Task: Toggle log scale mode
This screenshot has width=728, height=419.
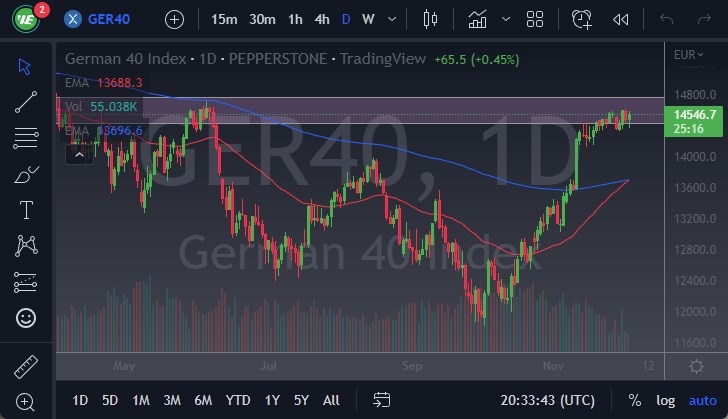Action: 665,400
